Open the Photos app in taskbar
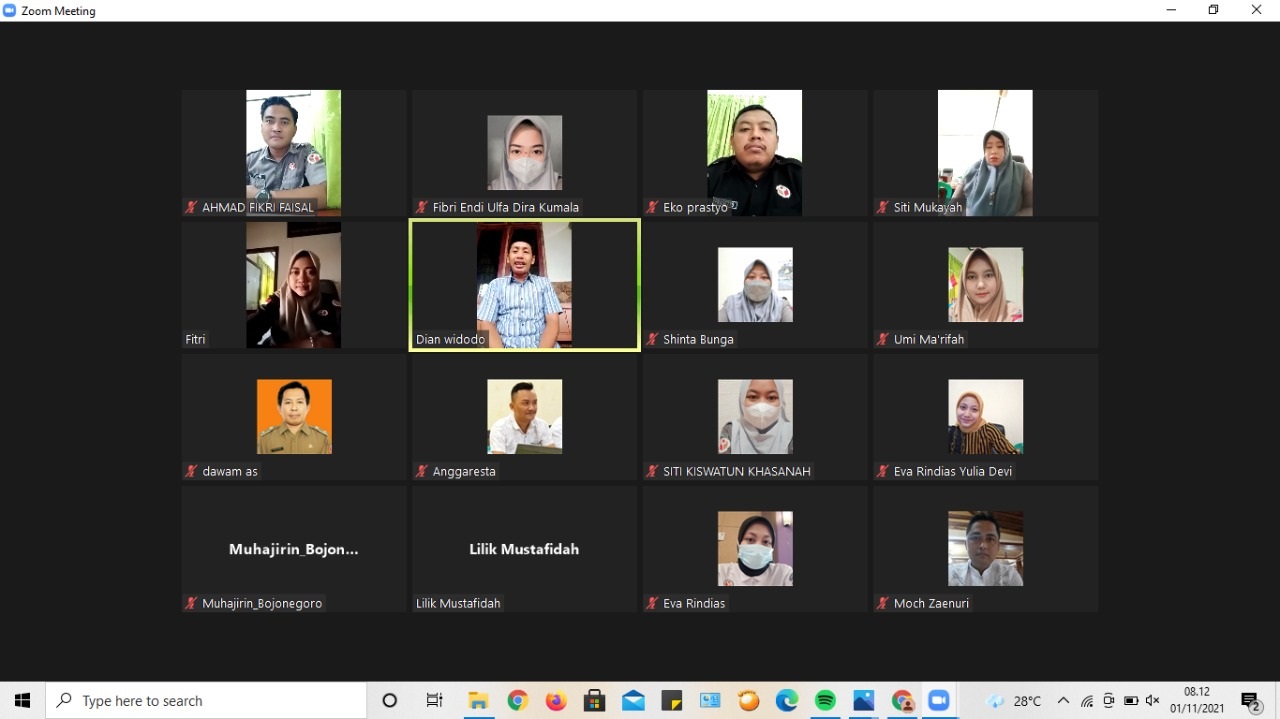 pos(864,701)
